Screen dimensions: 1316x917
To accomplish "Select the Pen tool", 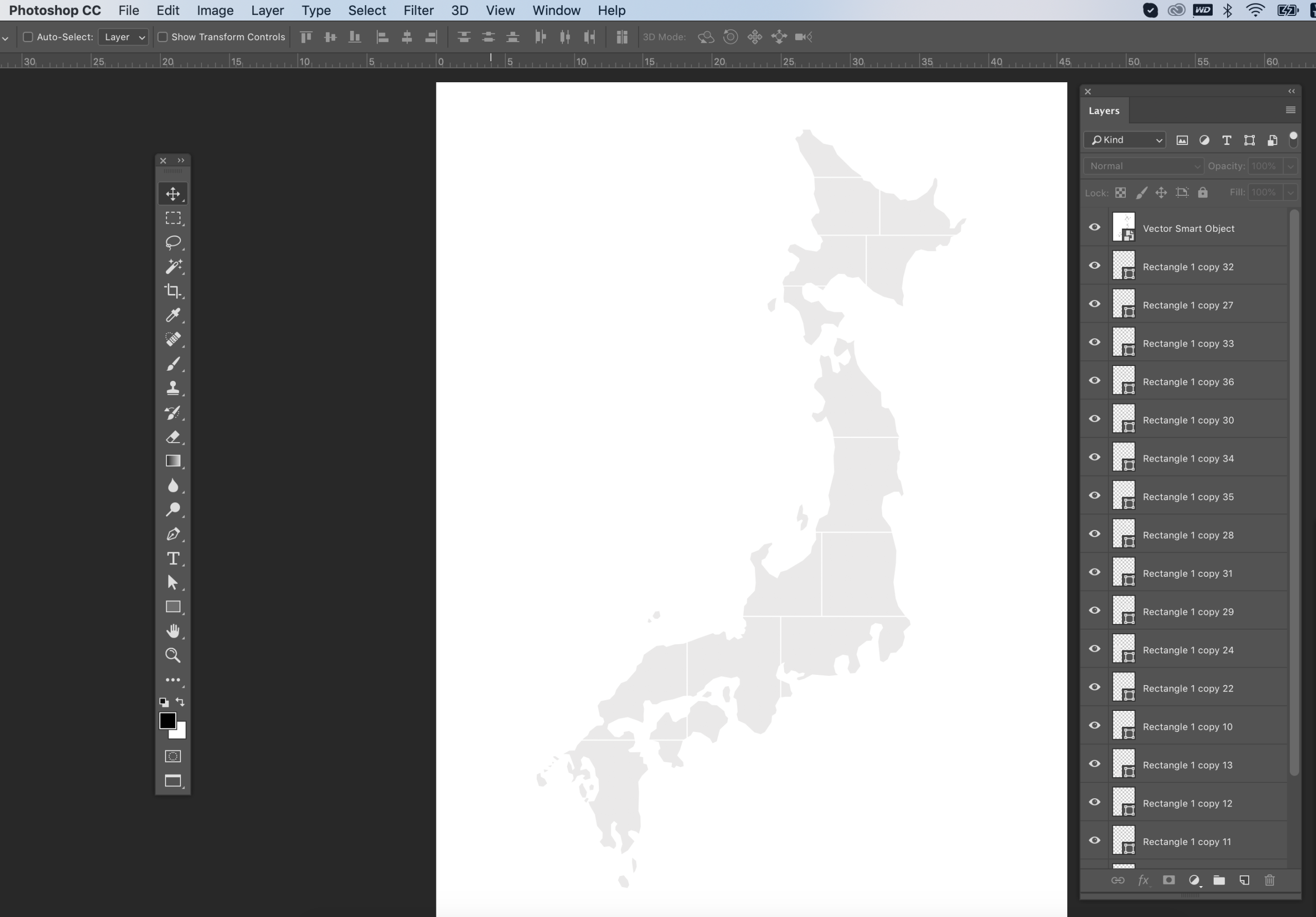I will (173, 534).
